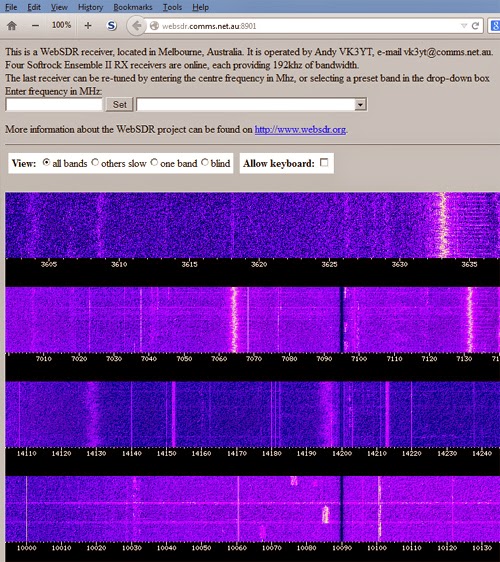Click the 3605 frequency scale label

[49, 264]
